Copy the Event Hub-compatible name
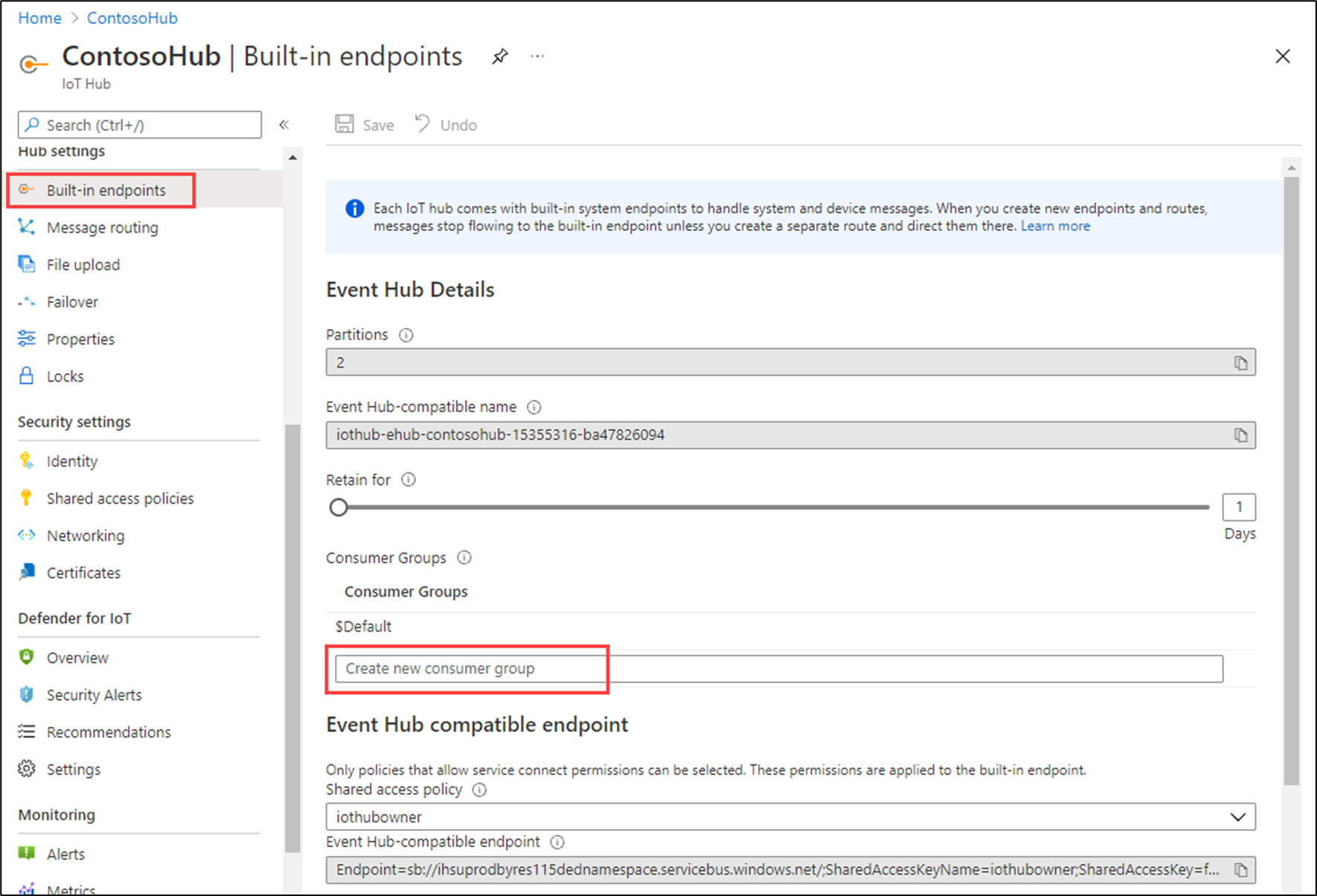This screenshot has height=896, width=1317. click(1240, 435)
